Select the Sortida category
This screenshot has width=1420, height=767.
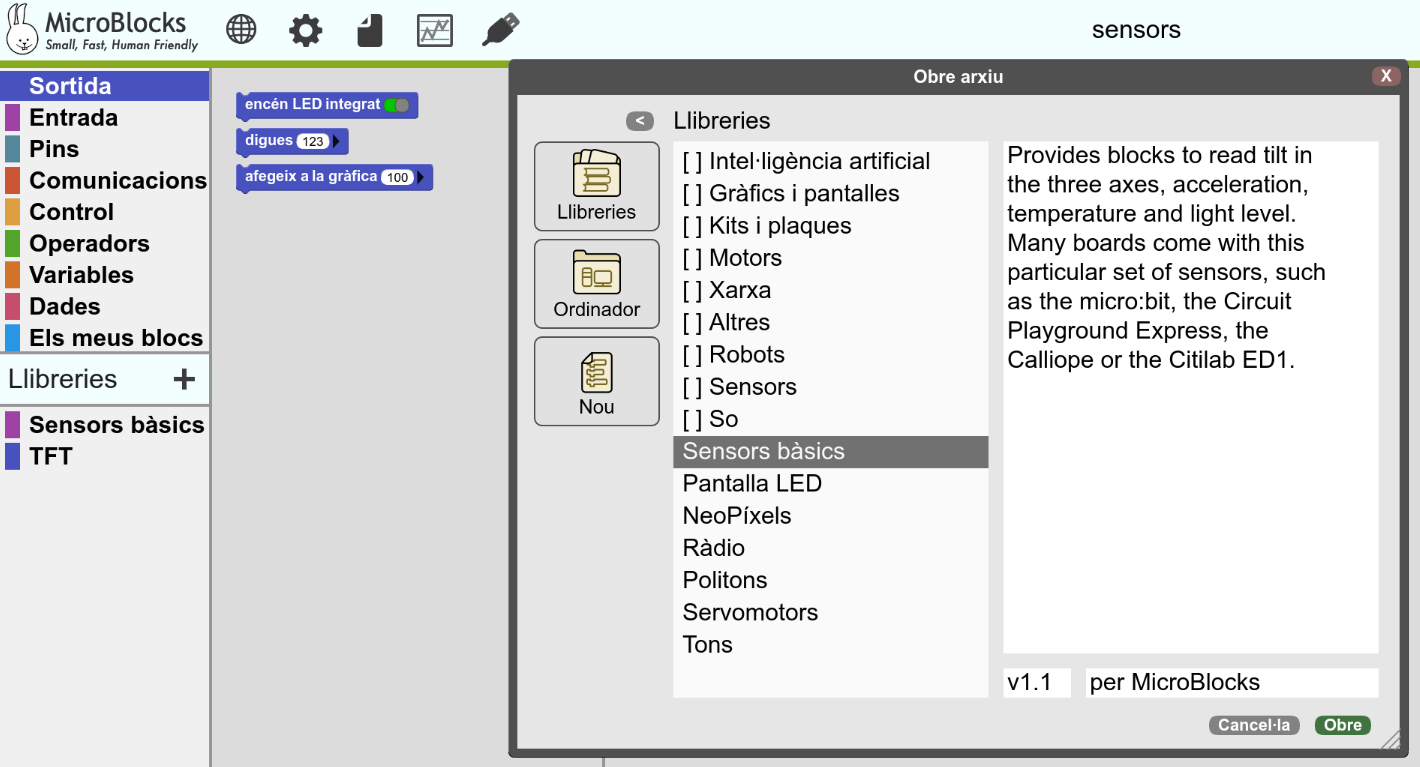pyautogui.click(x=104, y=86)
